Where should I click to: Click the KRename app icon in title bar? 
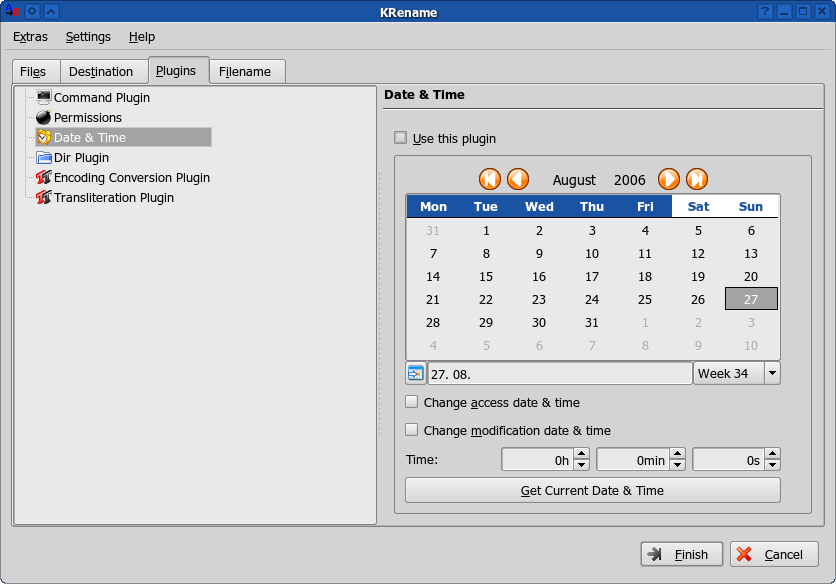12,11
